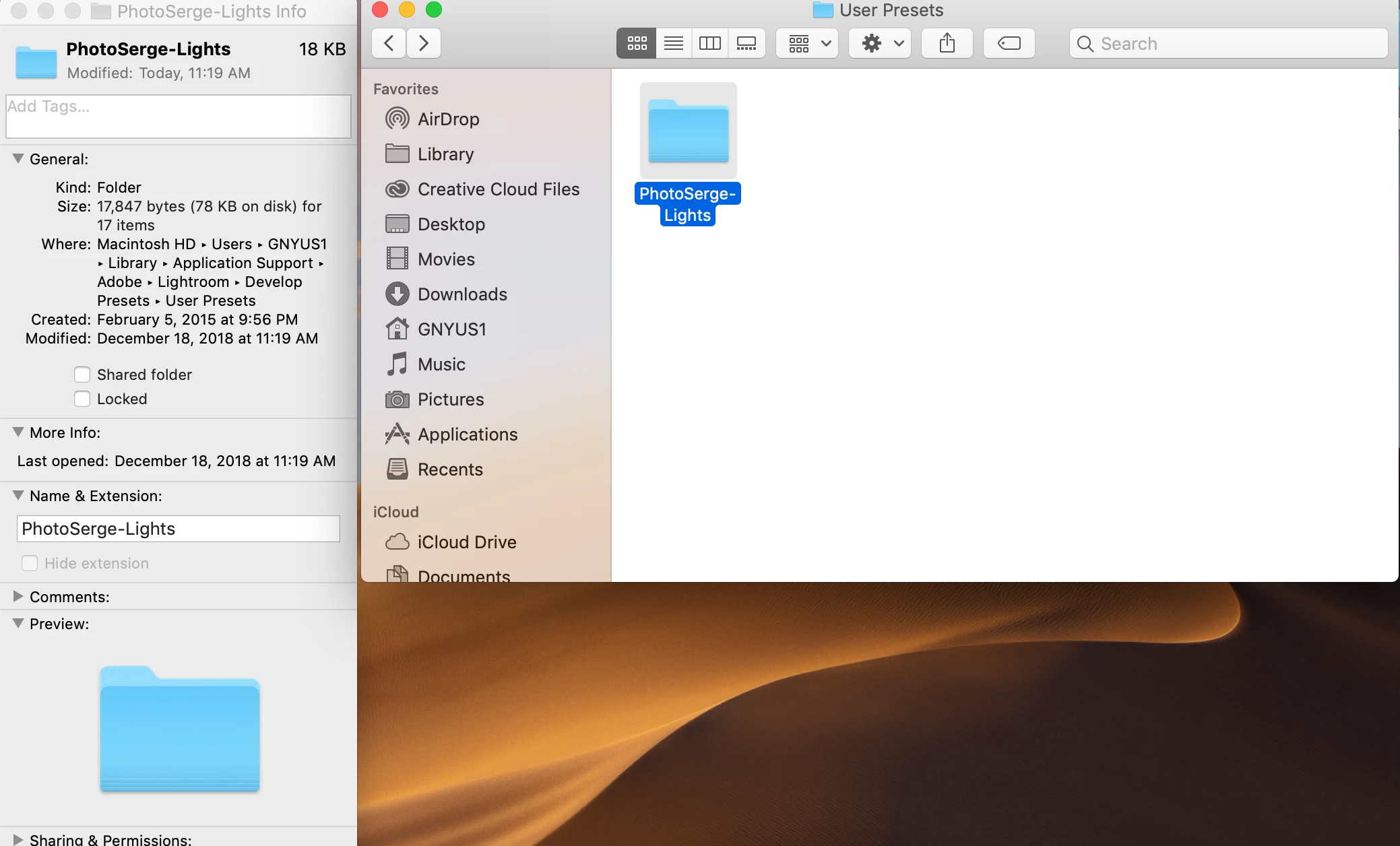
Task: Select the PhotoSerge-Lights folder icon
Action: coord(688,131)
